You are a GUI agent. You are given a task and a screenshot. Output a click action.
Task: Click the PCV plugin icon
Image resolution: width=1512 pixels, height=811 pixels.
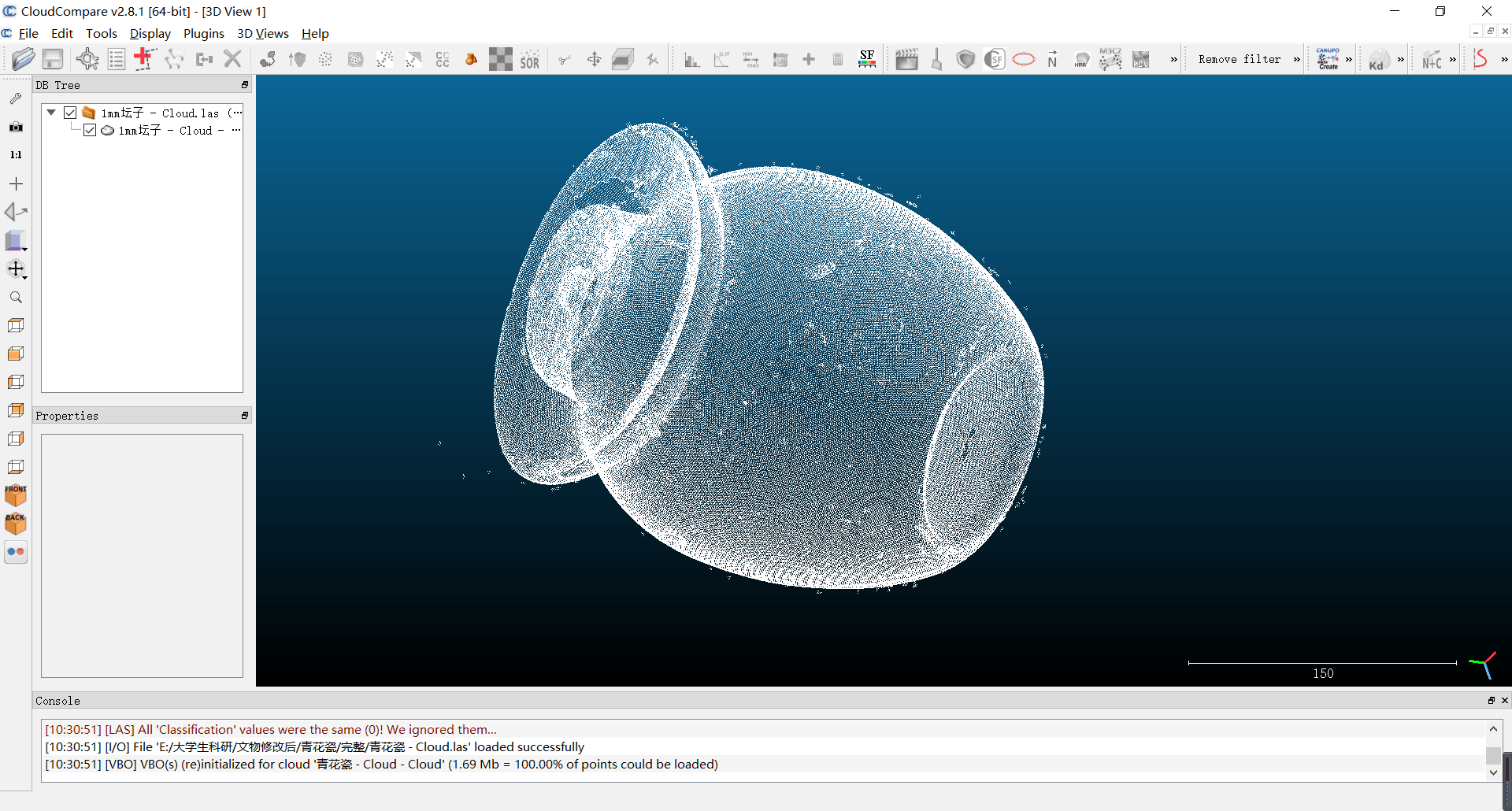[x=1140, y=59]
